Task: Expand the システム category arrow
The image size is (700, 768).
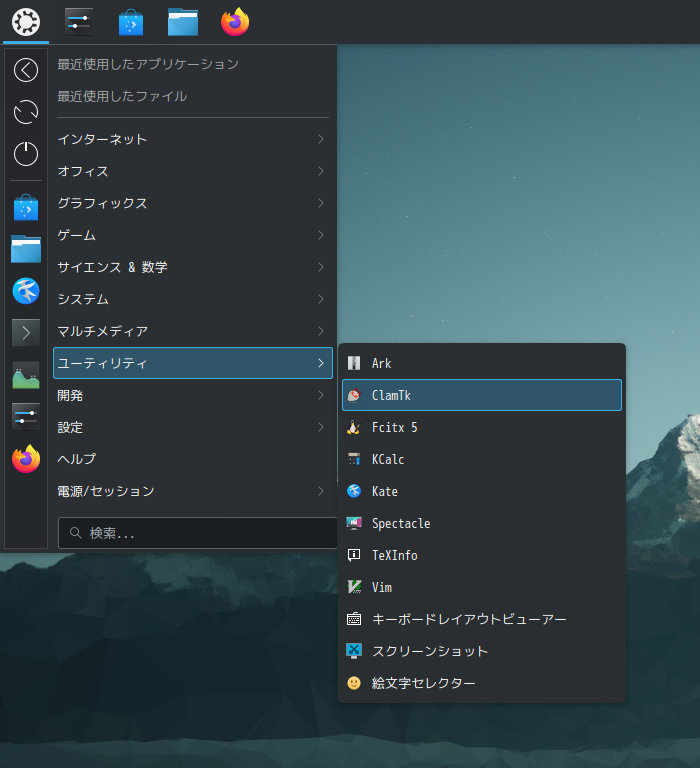Action: pyautogui.click(x=321, y=299)
